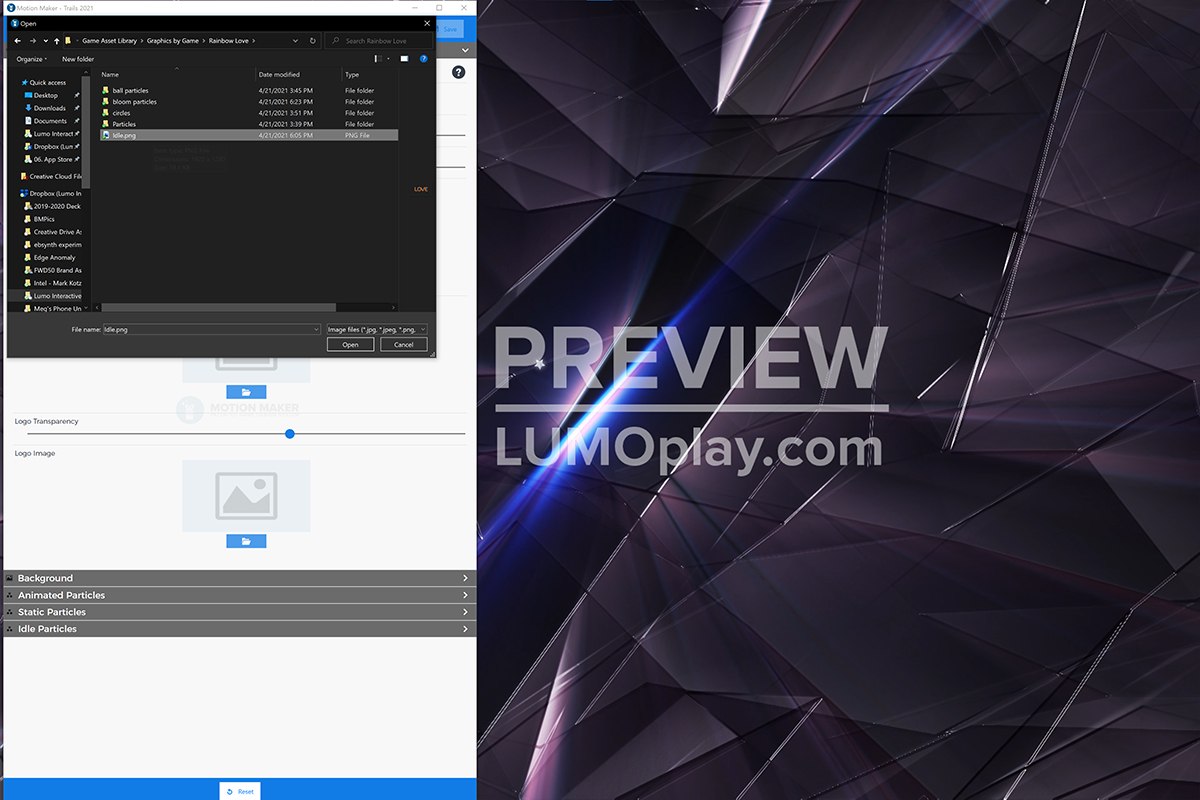Click the Reset button at bottom
This screenshot has width=1200, height=800.
tap(240, 791)
